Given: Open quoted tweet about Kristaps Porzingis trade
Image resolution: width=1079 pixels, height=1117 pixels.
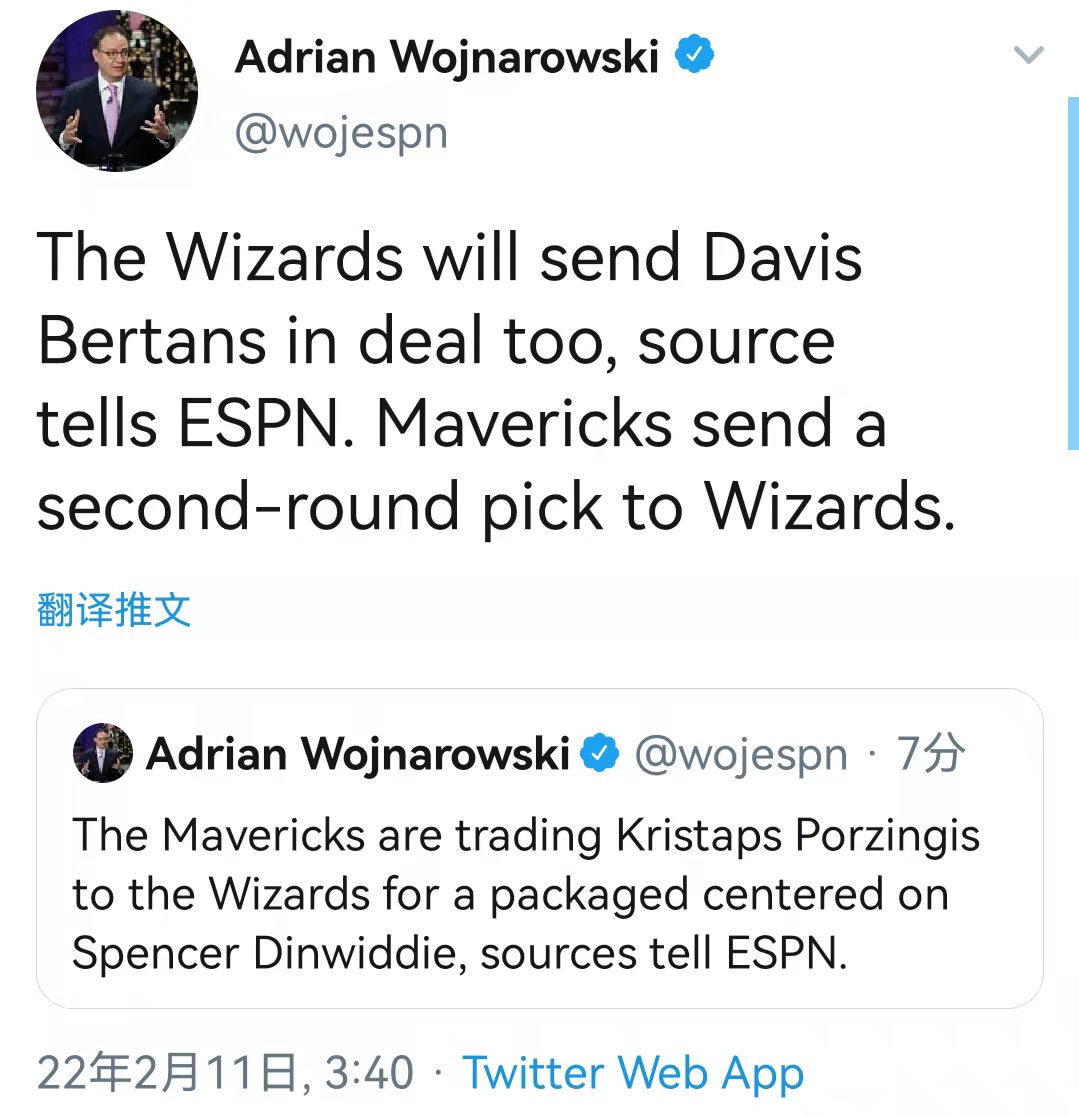Looking at the screenshot, I should (540, 848).
